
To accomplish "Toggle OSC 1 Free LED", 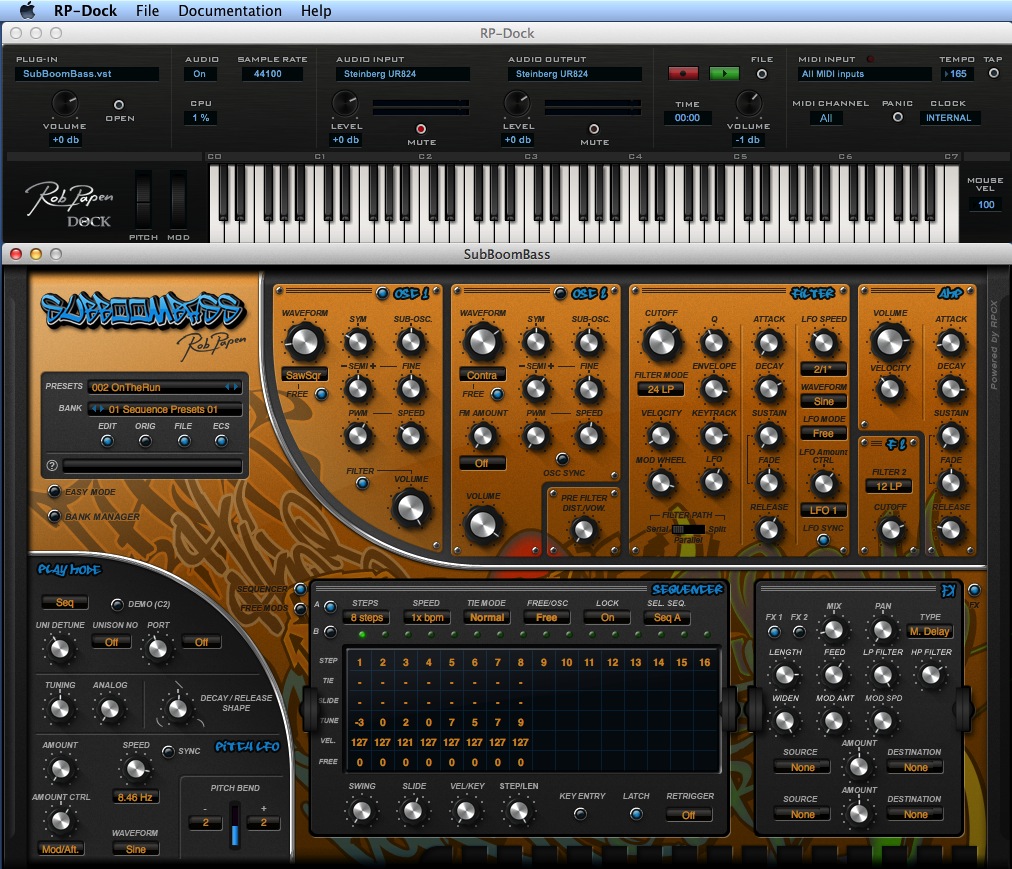I will pyautogui.click(x=321, y=393).
